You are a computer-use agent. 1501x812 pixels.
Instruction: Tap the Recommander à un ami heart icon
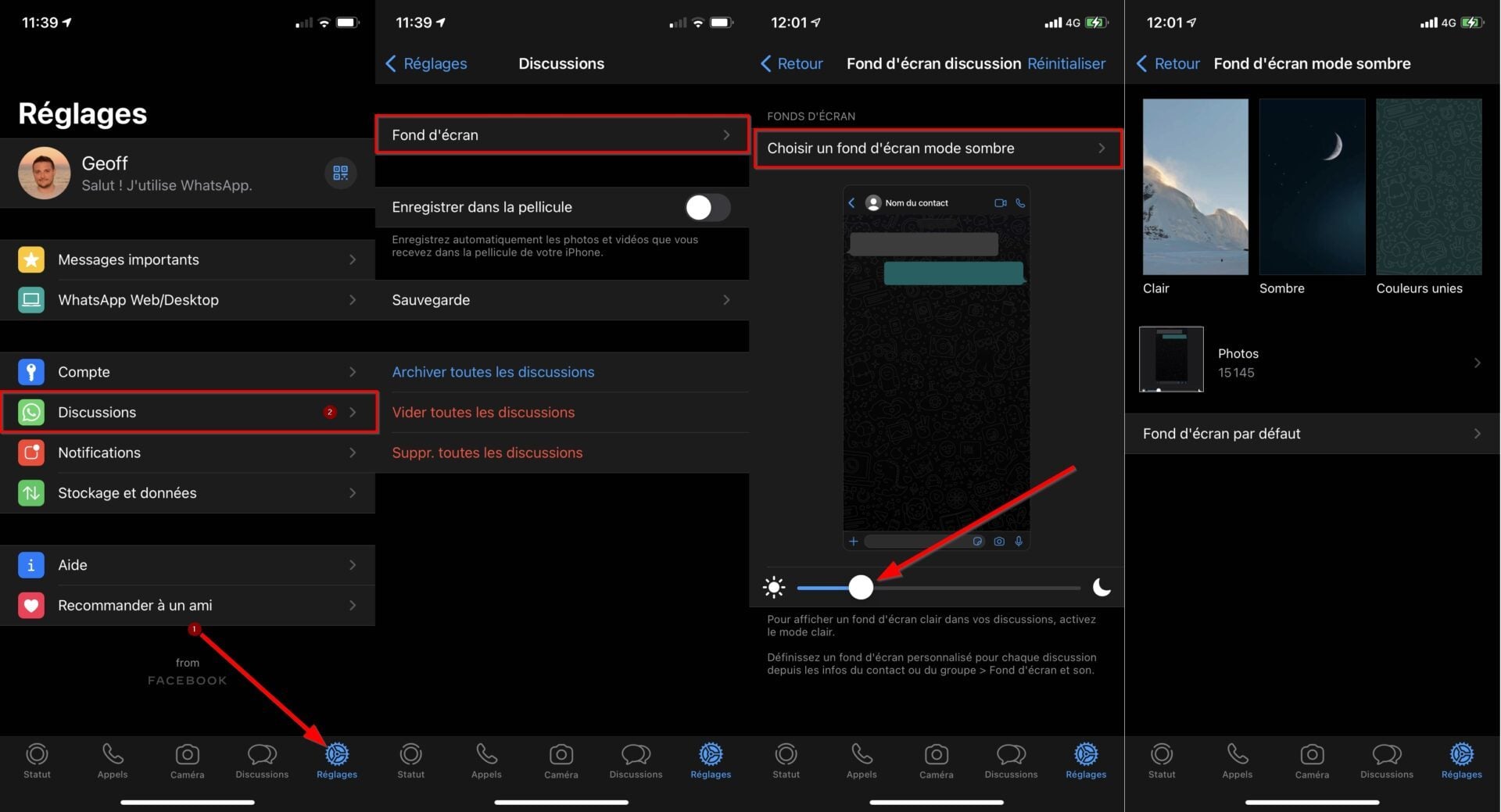31,606
